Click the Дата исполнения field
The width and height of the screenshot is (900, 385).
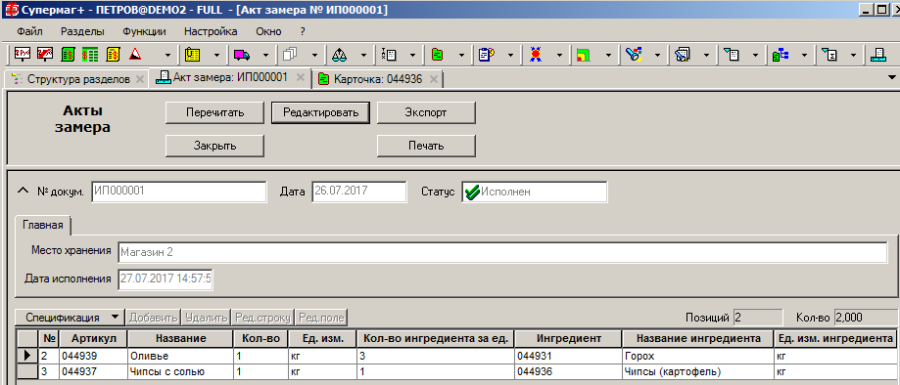[x=166, y=279]
